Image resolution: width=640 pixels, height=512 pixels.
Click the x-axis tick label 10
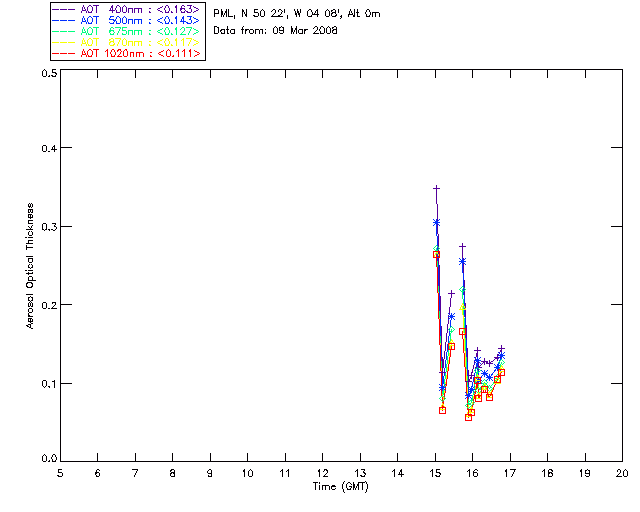pos(247,473)
